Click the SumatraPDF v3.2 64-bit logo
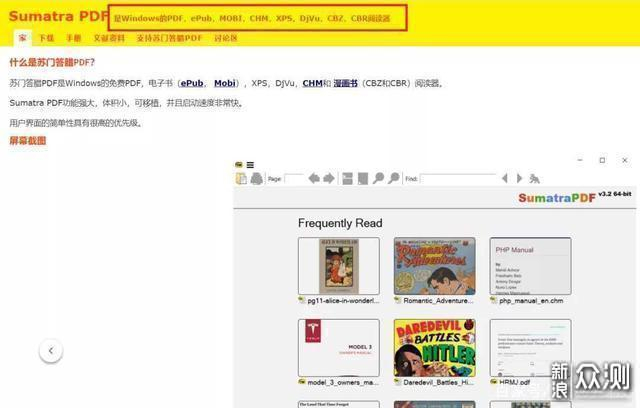Screen dimensions: 640x408 coord(575,197)
